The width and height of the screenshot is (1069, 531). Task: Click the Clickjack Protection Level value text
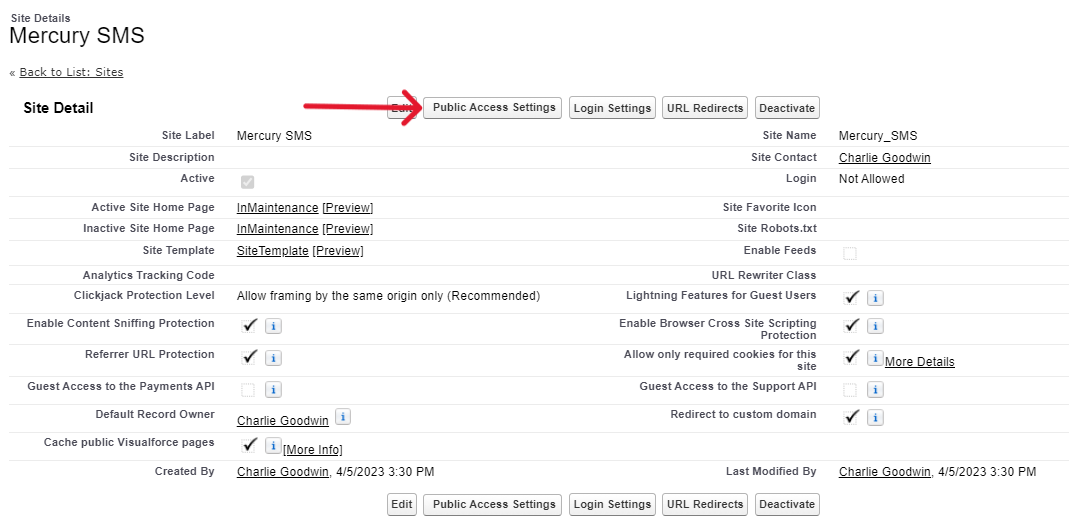click(388, 297)
